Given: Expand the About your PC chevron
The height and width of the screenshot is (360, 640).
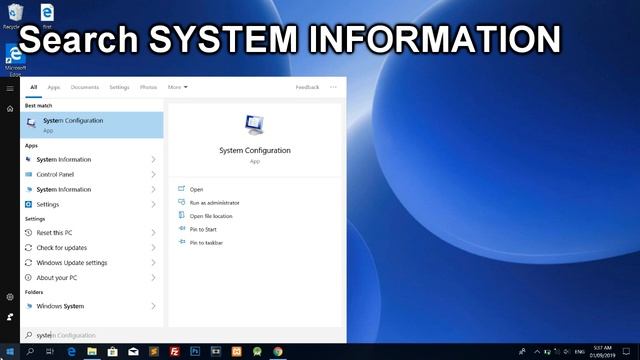Looking at the screenshot, I should click(153, 278).
